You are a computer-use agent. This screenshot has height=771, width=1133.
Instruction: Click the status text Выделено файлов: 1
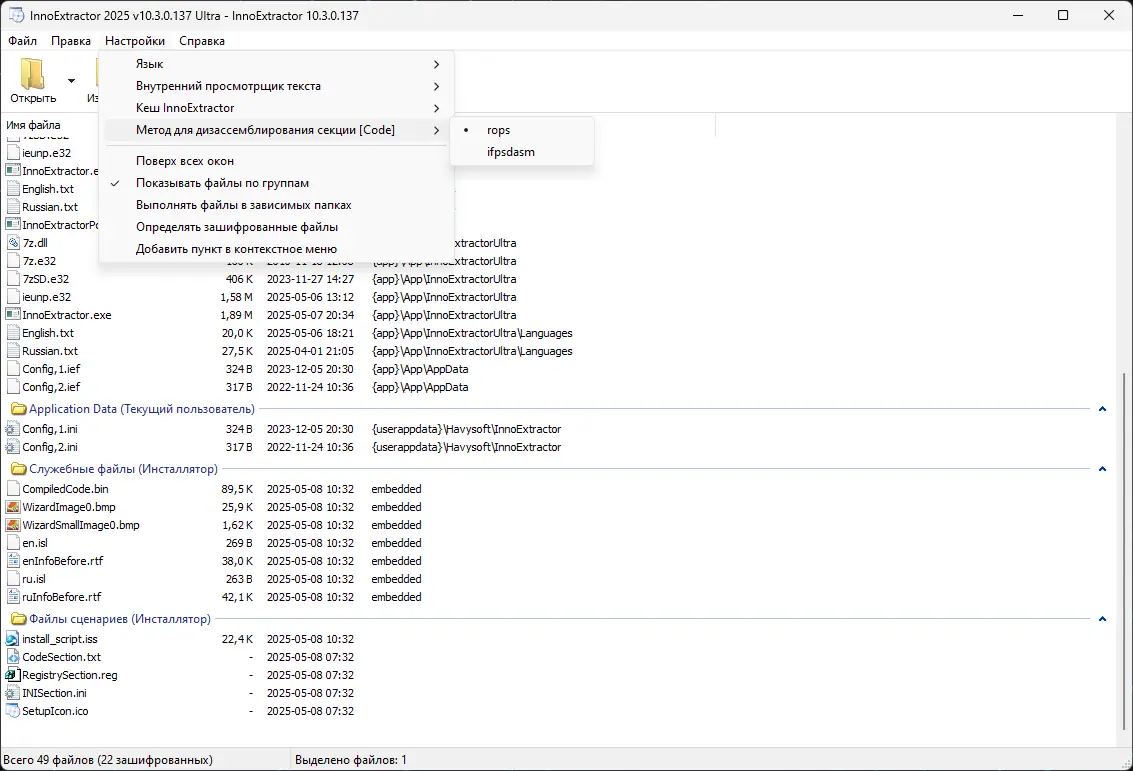pyautogui.click(x=350, y=760)
